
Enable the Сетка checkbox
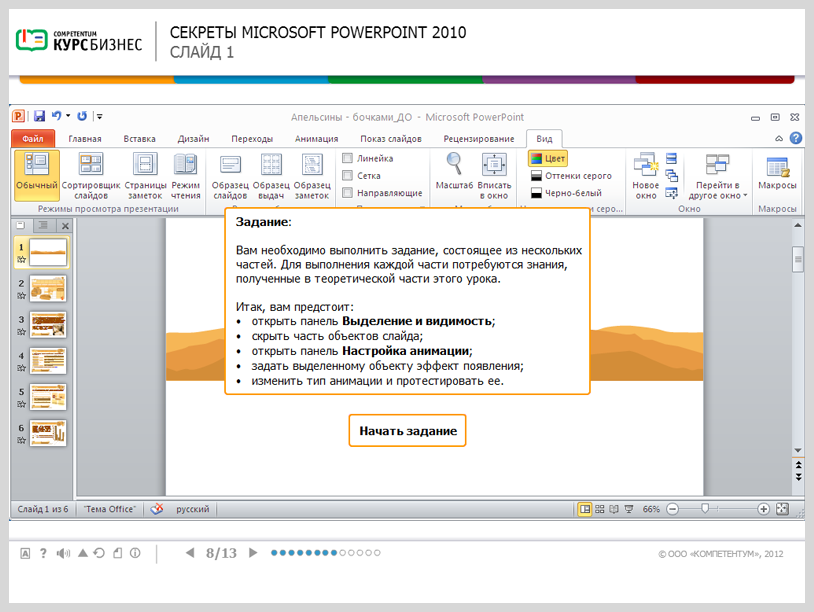coord(348,175)
